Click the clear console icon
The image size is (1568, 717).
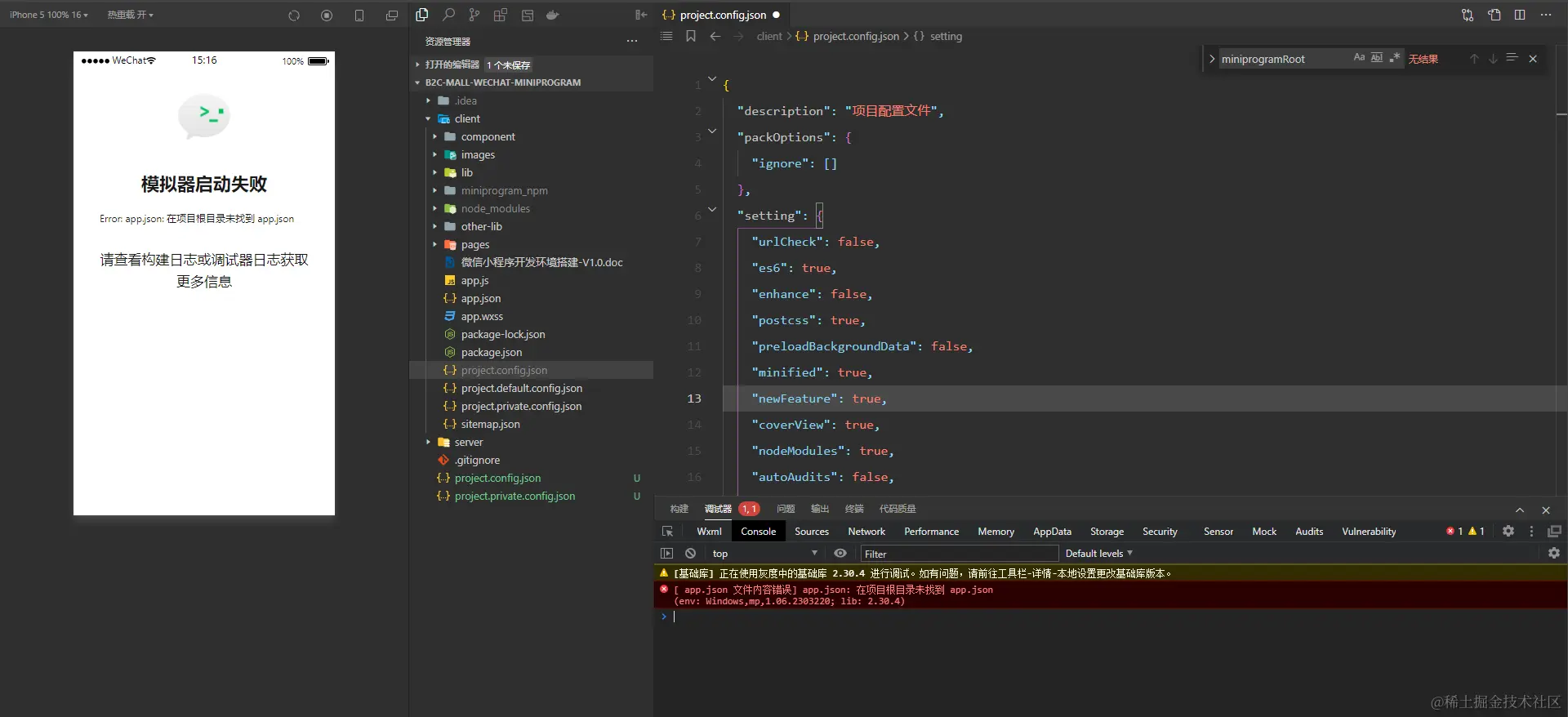click(x=691, y=554)
